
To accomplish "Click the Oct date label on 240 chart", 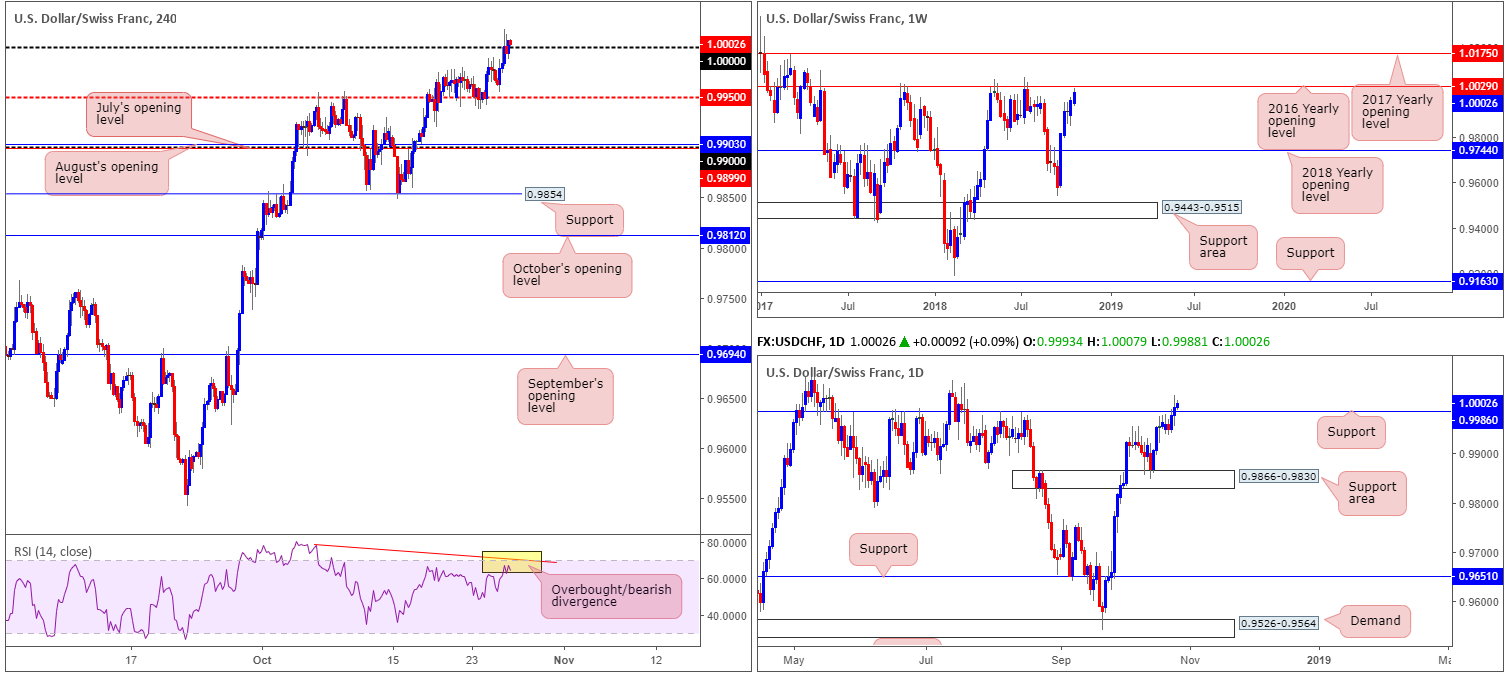I will pos(262,660).
